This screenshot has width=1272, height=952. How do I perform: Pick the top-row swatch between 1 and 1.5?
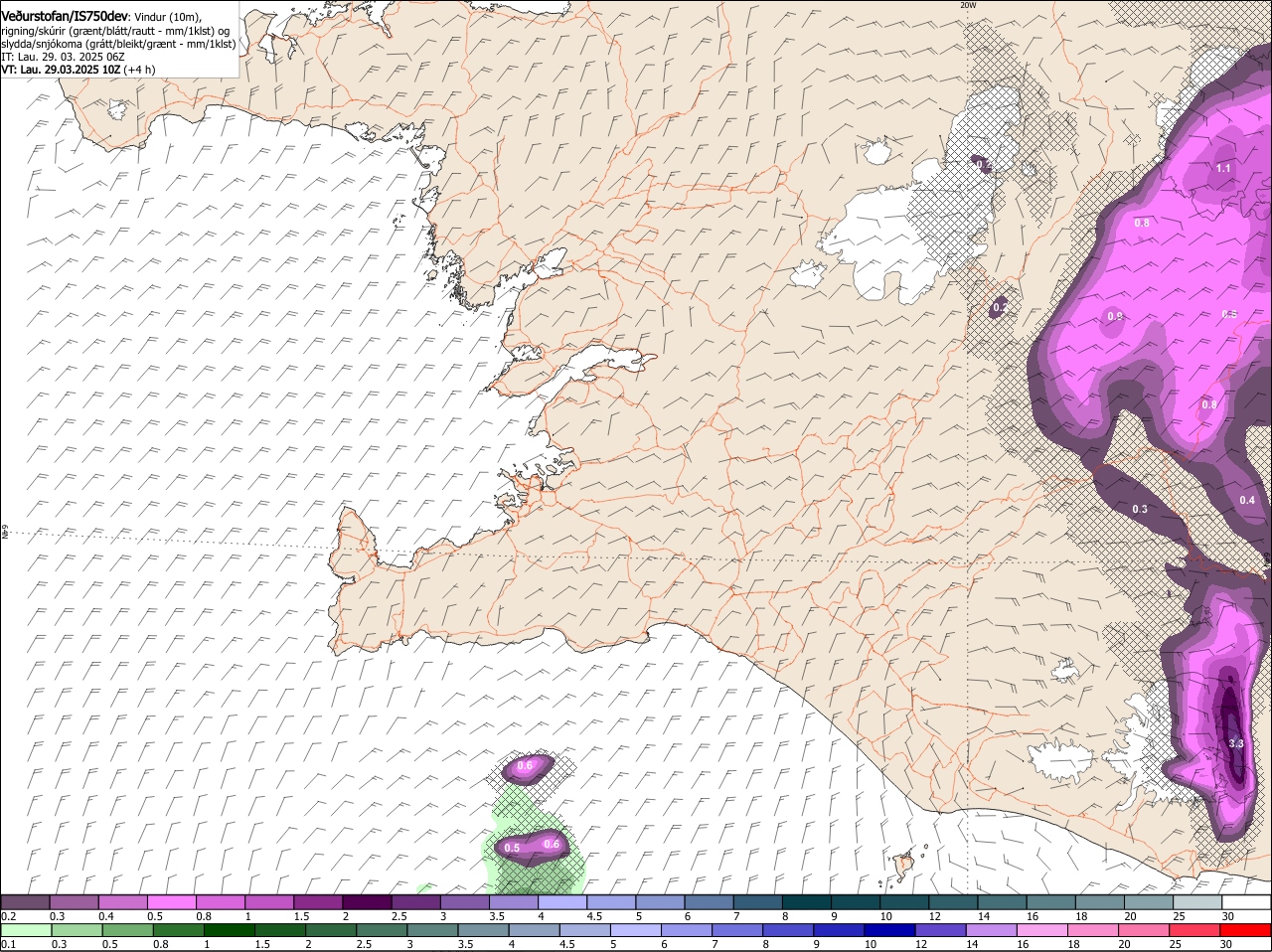pyautogui.click(x=269, y=901)
